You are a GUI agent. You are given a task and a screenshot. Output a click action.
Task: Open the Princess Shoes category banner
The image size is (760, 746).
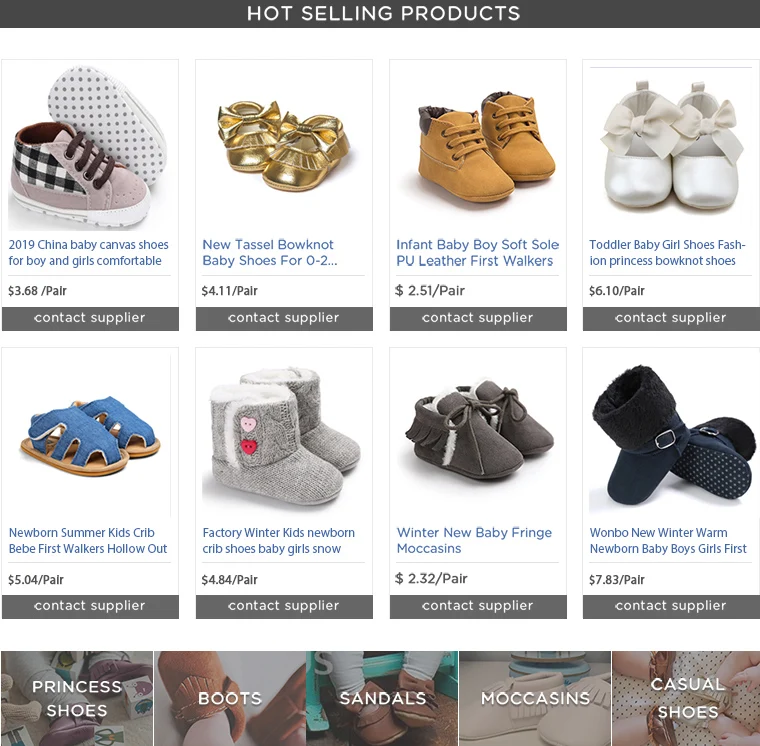[x=77, y=698]
